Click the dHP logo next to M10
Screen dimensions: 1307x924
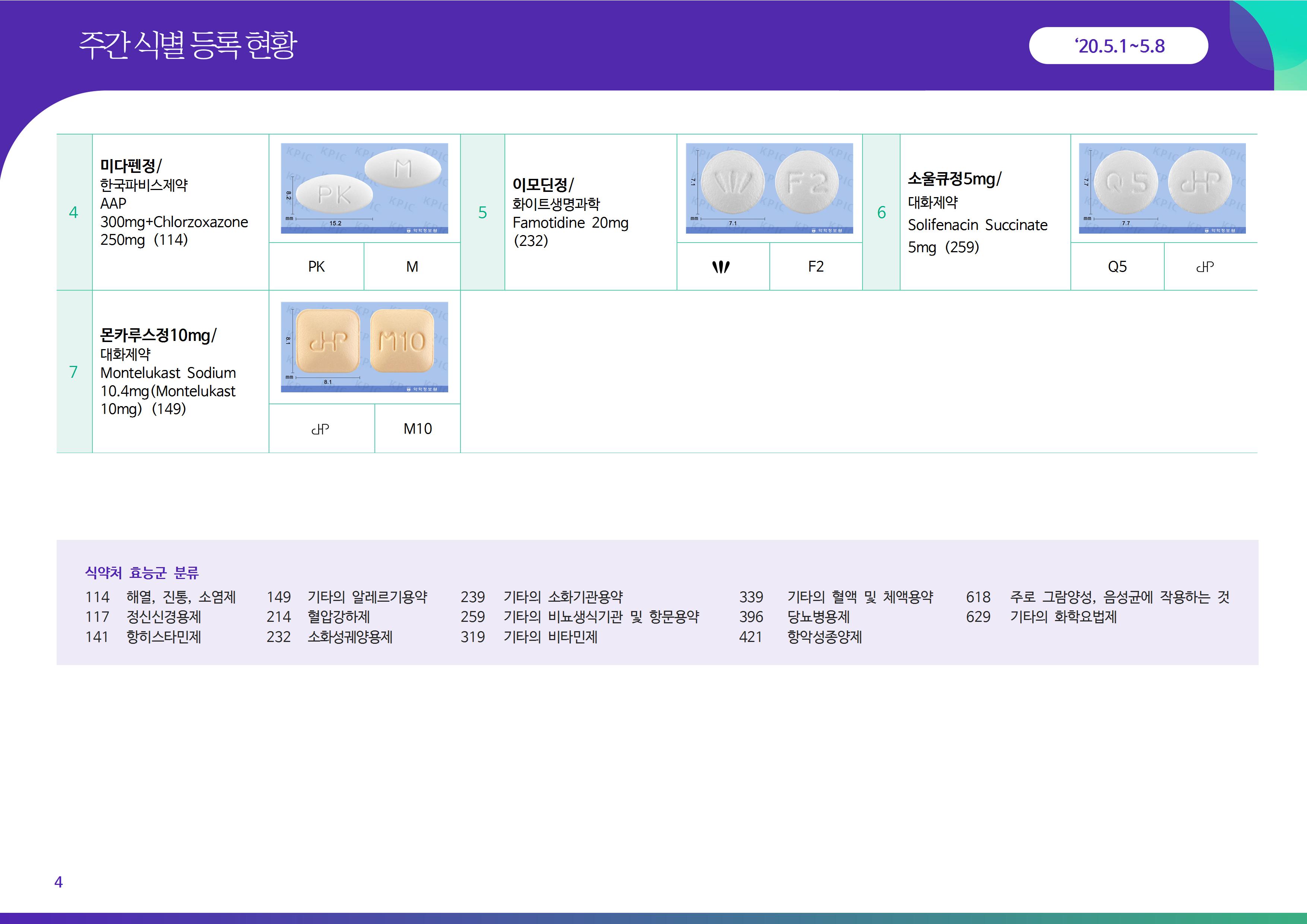click(x=320, y=429)
